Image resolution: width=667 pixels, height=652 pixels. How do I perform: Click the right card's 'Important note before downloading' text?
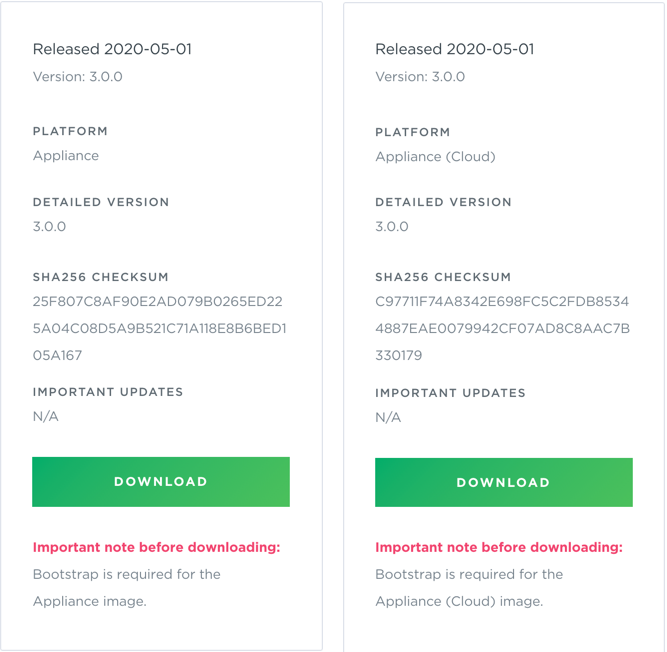499,547
